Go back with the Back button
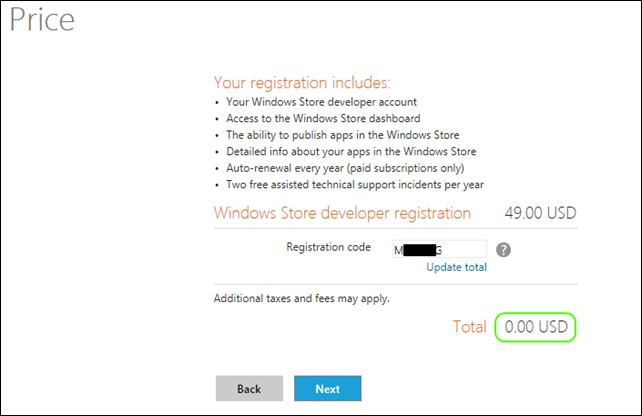 pos(249,388)
